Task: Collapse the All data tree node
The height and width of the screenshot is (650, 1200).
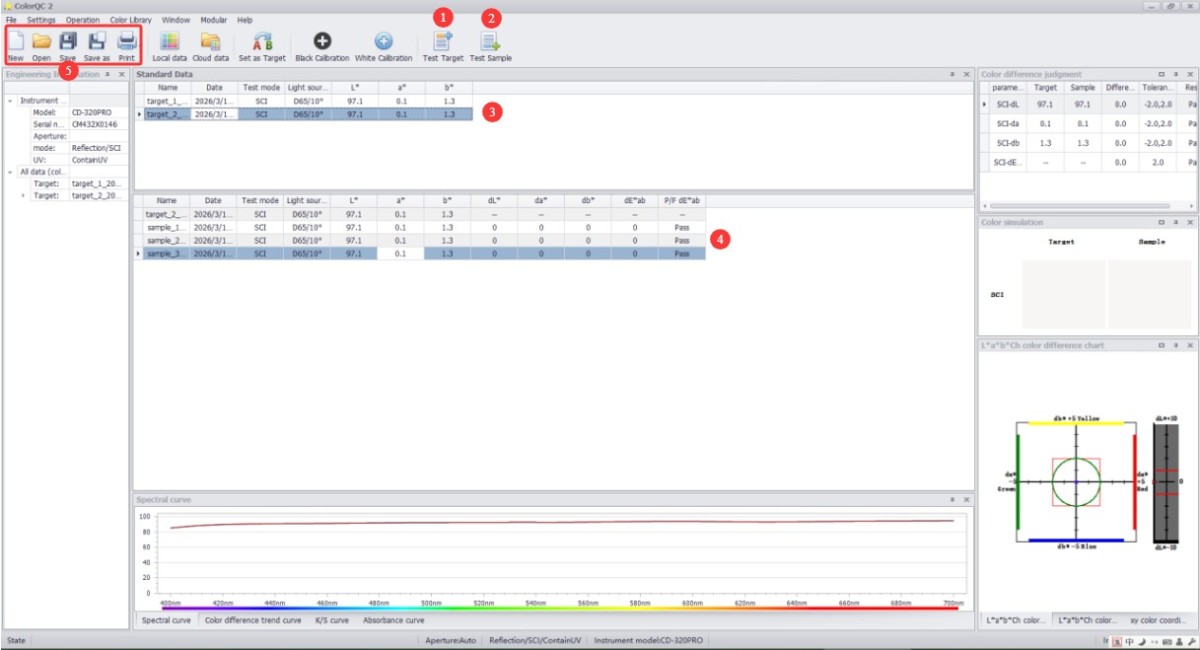Action: 10,171
